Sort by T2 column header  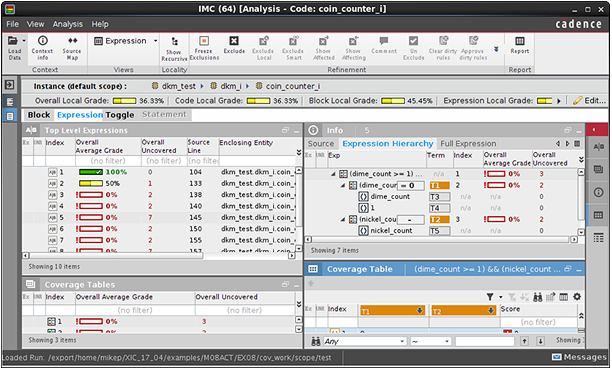(463, 311)
